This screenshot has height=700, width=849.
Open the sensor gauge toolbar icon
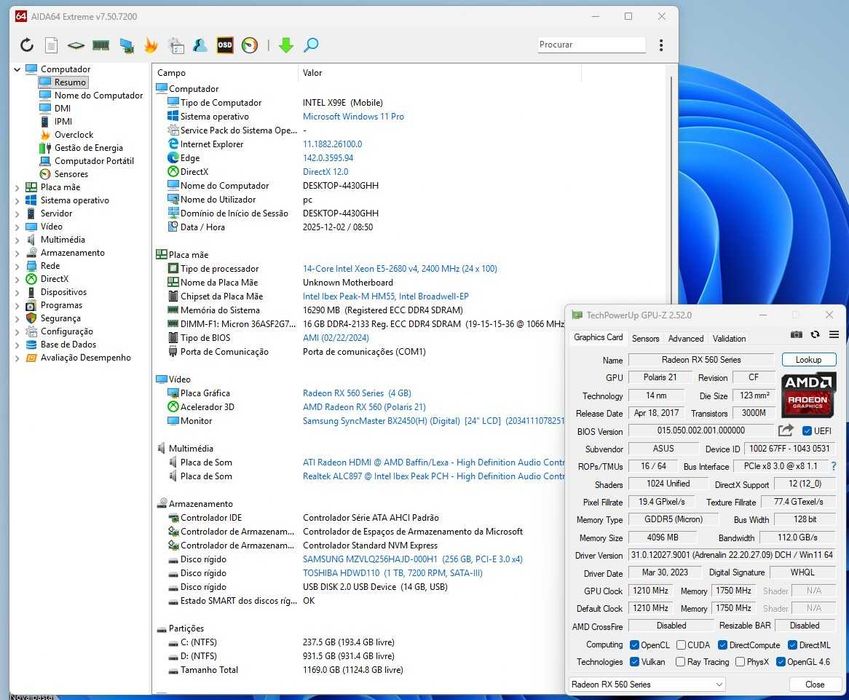click(x=250, y=45)
